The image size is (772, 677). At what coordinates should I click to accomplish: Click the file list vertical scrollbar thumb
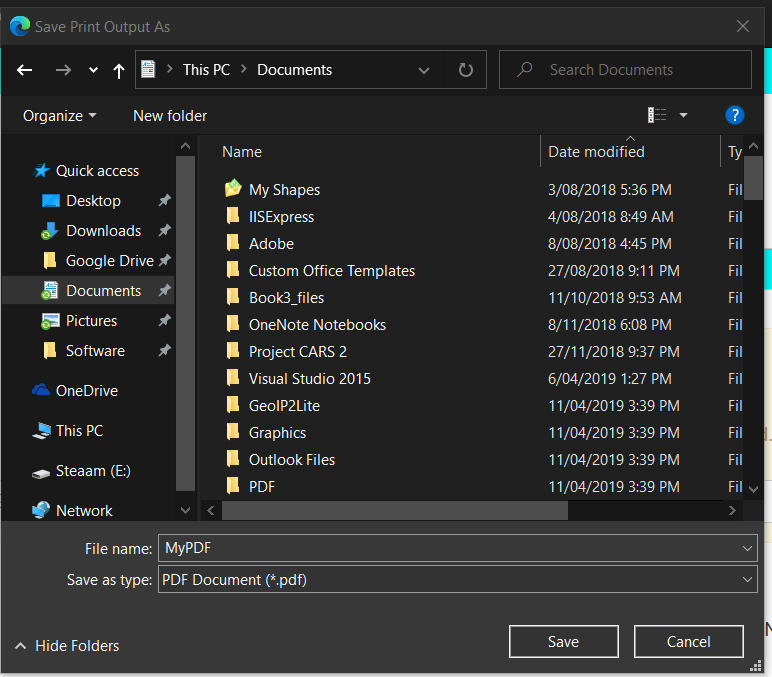pos(753,178)
